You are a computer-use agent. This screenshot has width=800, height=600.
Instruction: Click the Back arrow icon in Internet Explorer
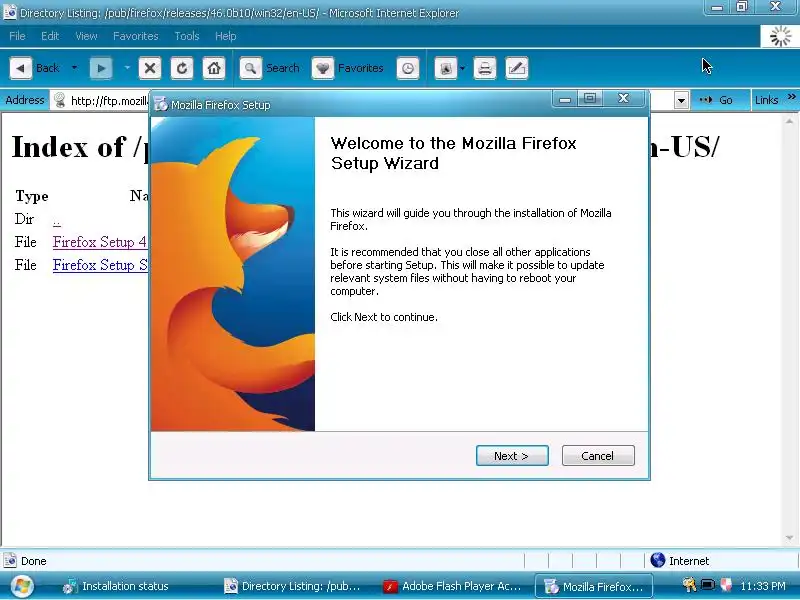click(x=20, y=68)
